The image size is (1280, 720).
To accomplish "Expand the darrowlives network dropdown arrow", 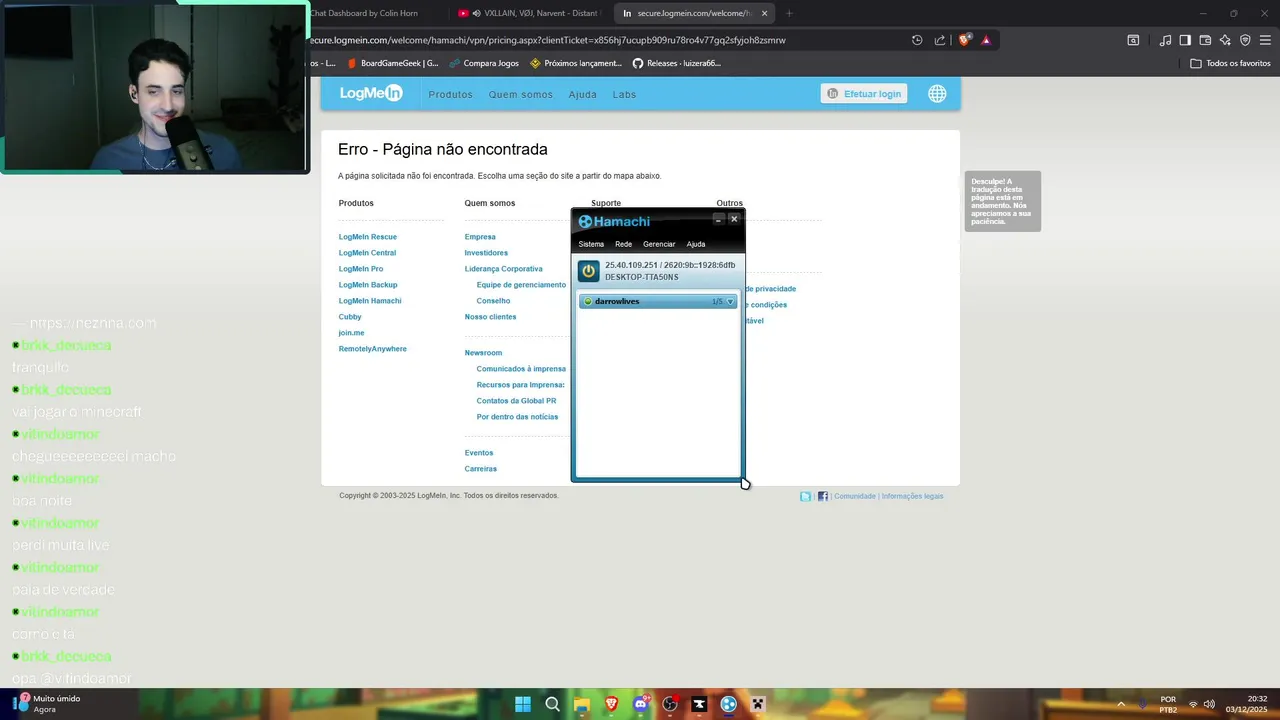I will (x=730, y=301).
